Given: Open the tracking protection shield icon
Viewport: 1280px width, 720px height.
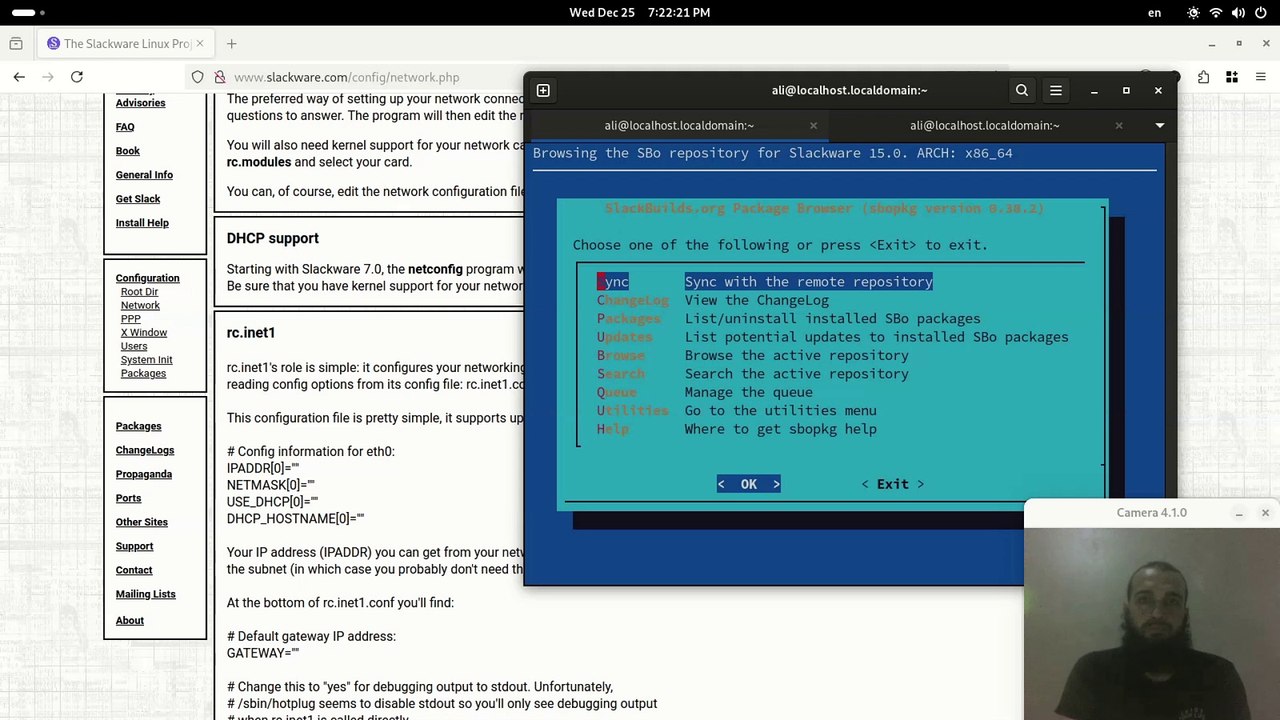Looking at the screenshot, I should [197, 77].
